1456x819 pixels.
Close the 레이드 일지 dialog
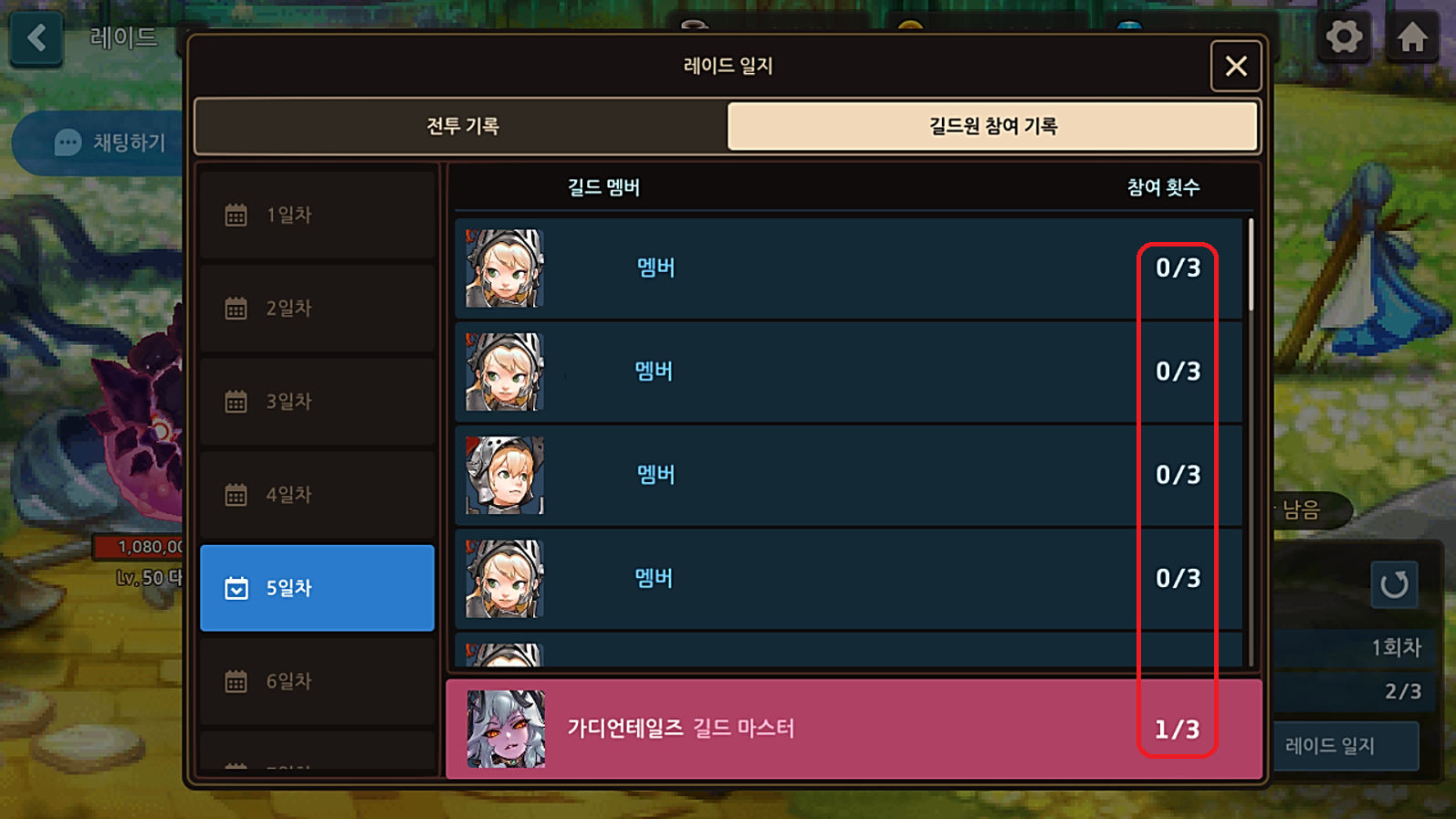(1236, 66)
